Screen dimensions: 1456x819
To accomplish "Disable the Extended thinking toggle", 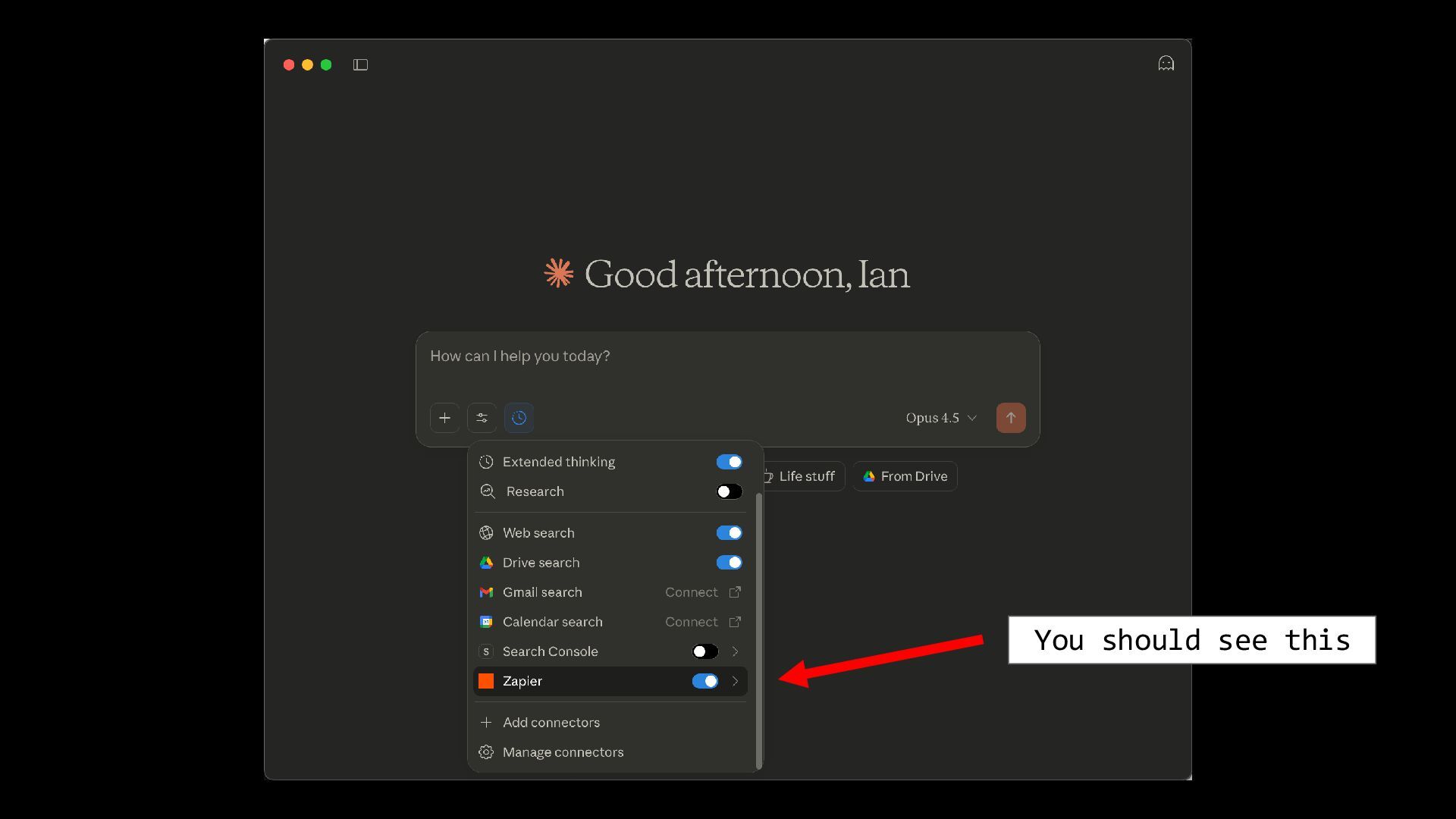I will pyautogui.click(x=729, y=462).
